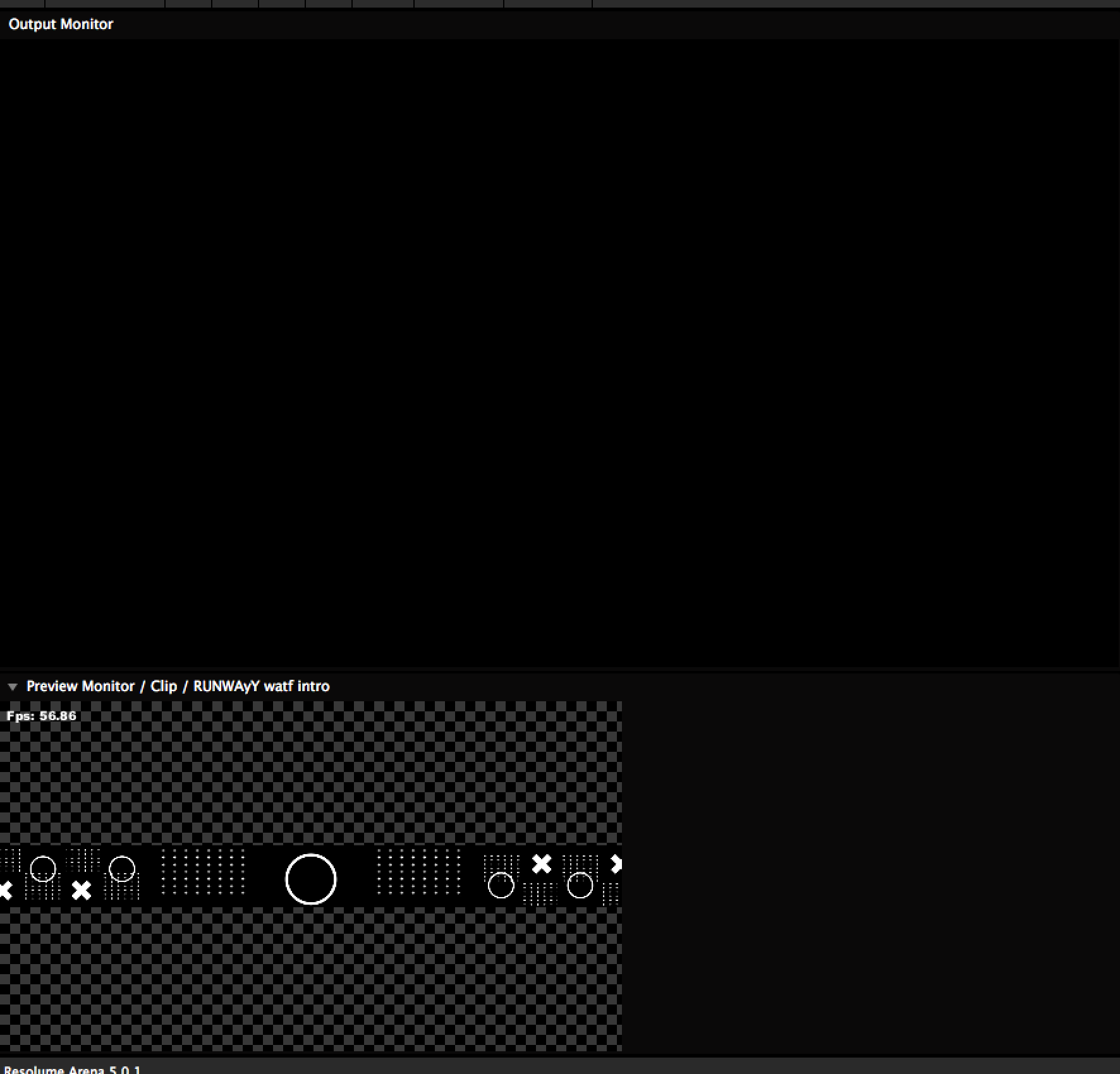Image resolution: width=1120 pixels, height=1074 pixels.
Task: Click the black Output Monitor display area
Action: tap(559, 353)
